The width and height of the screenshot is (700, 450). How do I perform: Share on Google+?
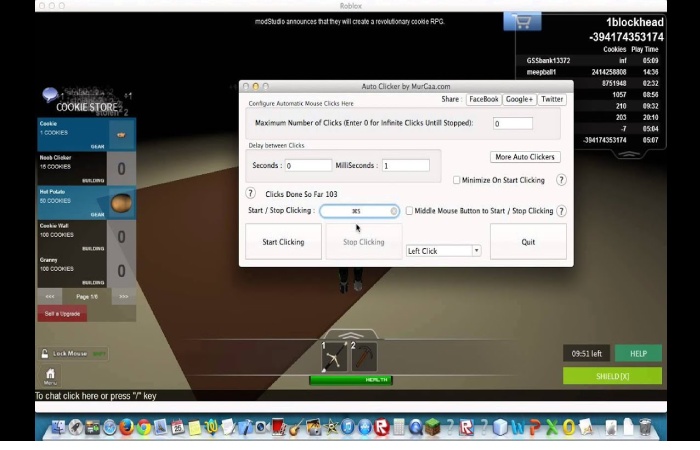coord(519,99)
